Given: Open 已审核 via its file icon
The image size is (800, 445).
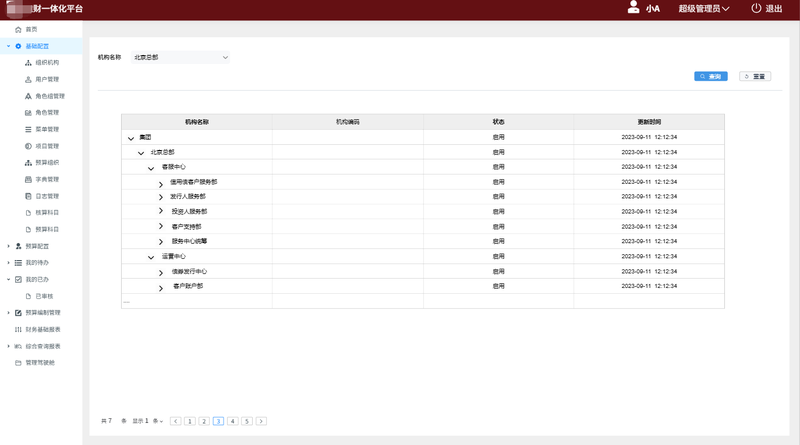Looking at the screenshot, I should coord(28,296).
